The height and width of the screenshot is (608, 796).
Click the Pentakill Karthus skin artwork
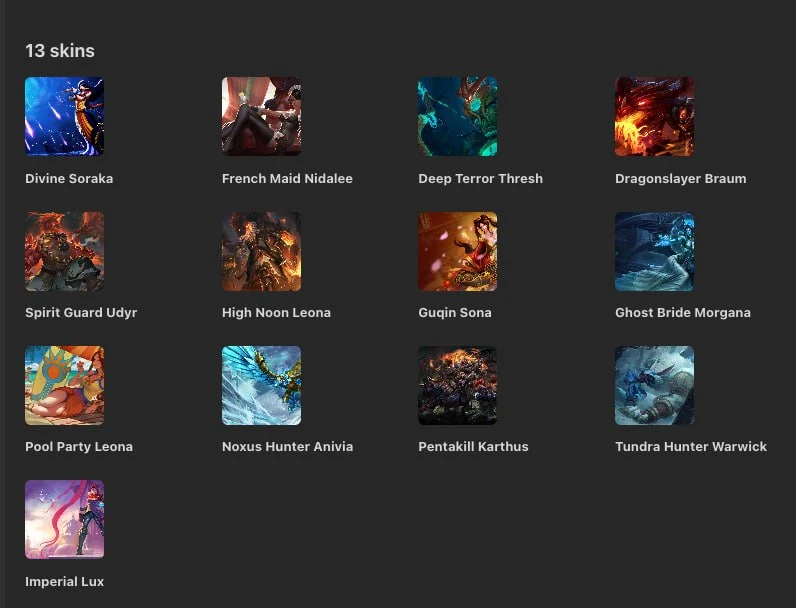pos(457,385)
